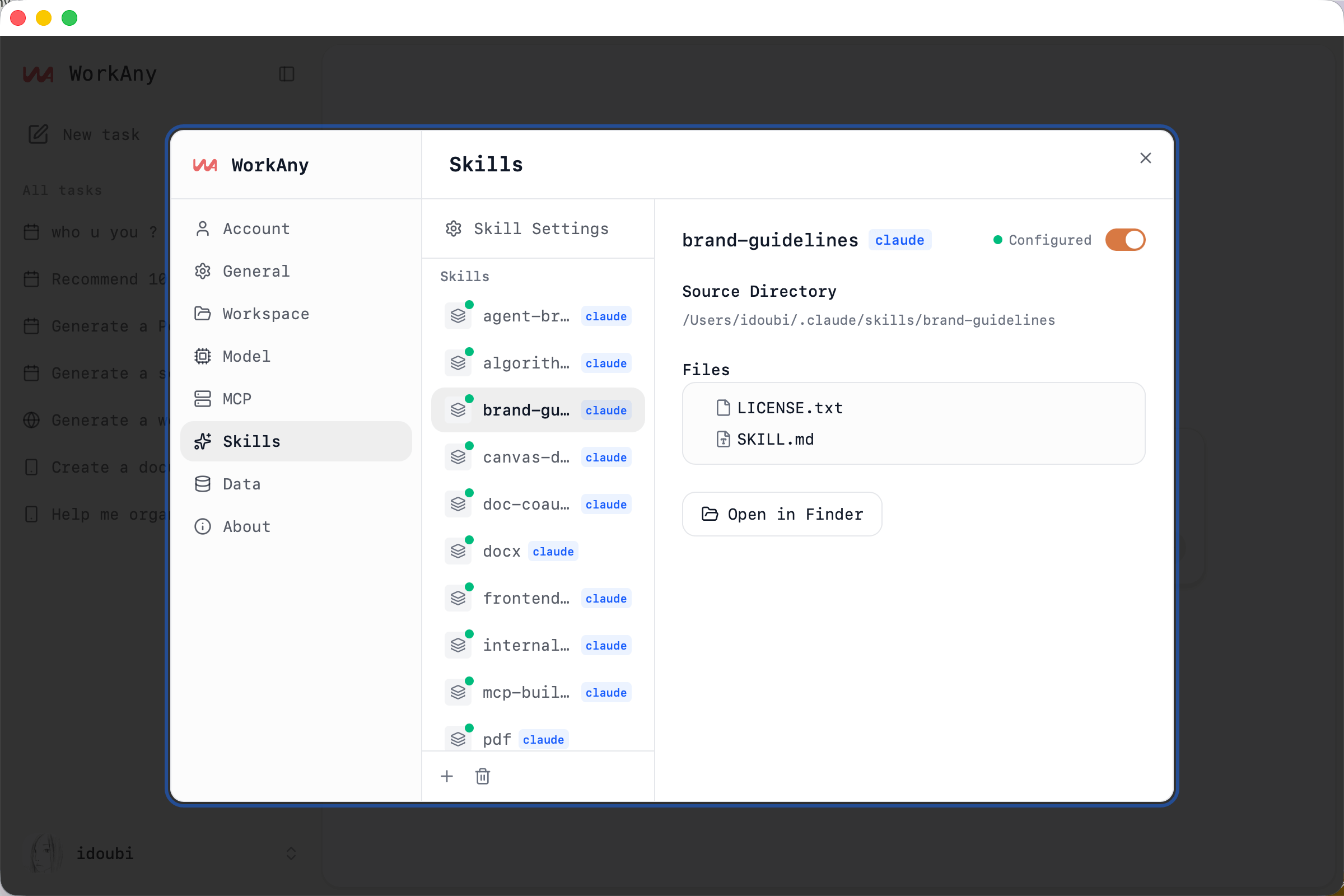Click the docx skill layers icon
This screenshot has height=896, width=1344.
(458, 551)
